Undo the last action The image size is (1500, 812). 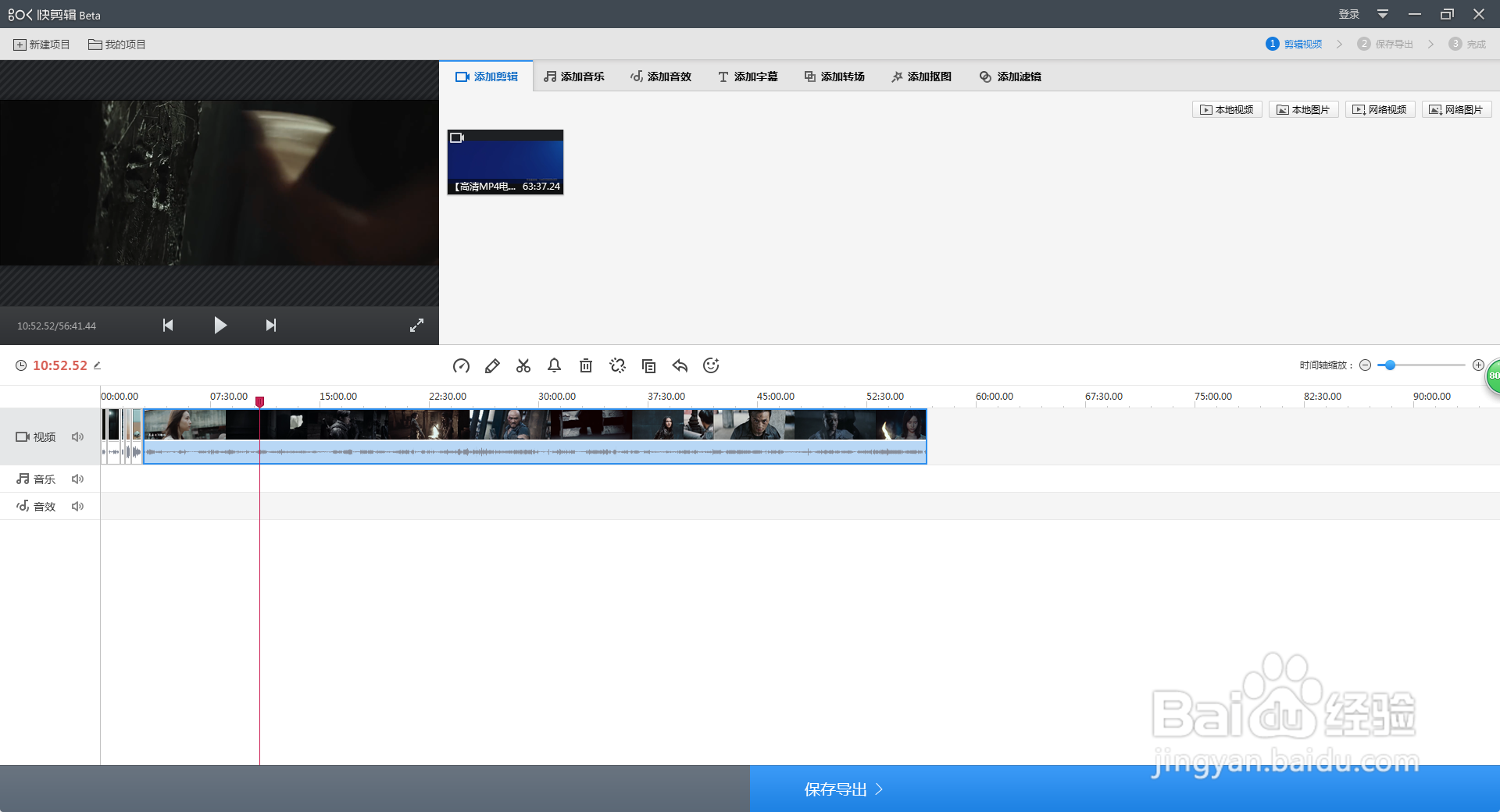point(680,365)
